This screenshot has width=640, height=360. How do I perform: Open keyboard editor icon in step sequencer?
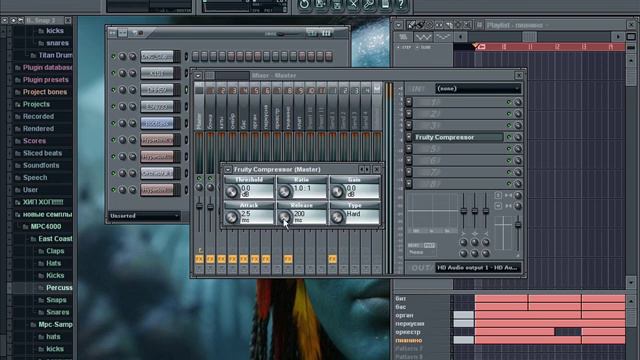point(326,33)
